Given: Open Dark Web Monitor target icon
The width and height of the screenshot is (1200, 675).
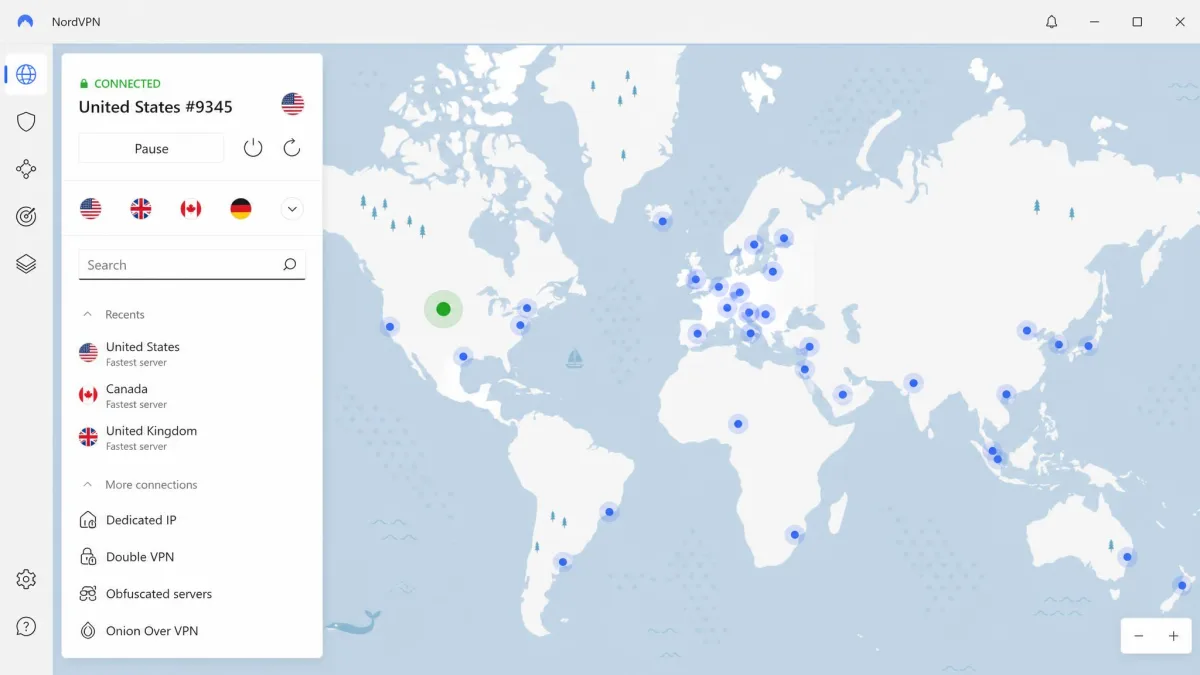Looking at the screenshot, I should [x=26, y=216].
